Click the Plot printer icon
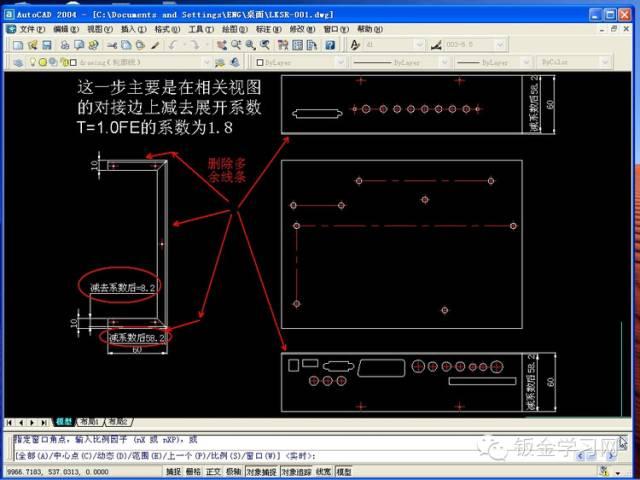This screenshot has width=640, height=480. (65, 45)
